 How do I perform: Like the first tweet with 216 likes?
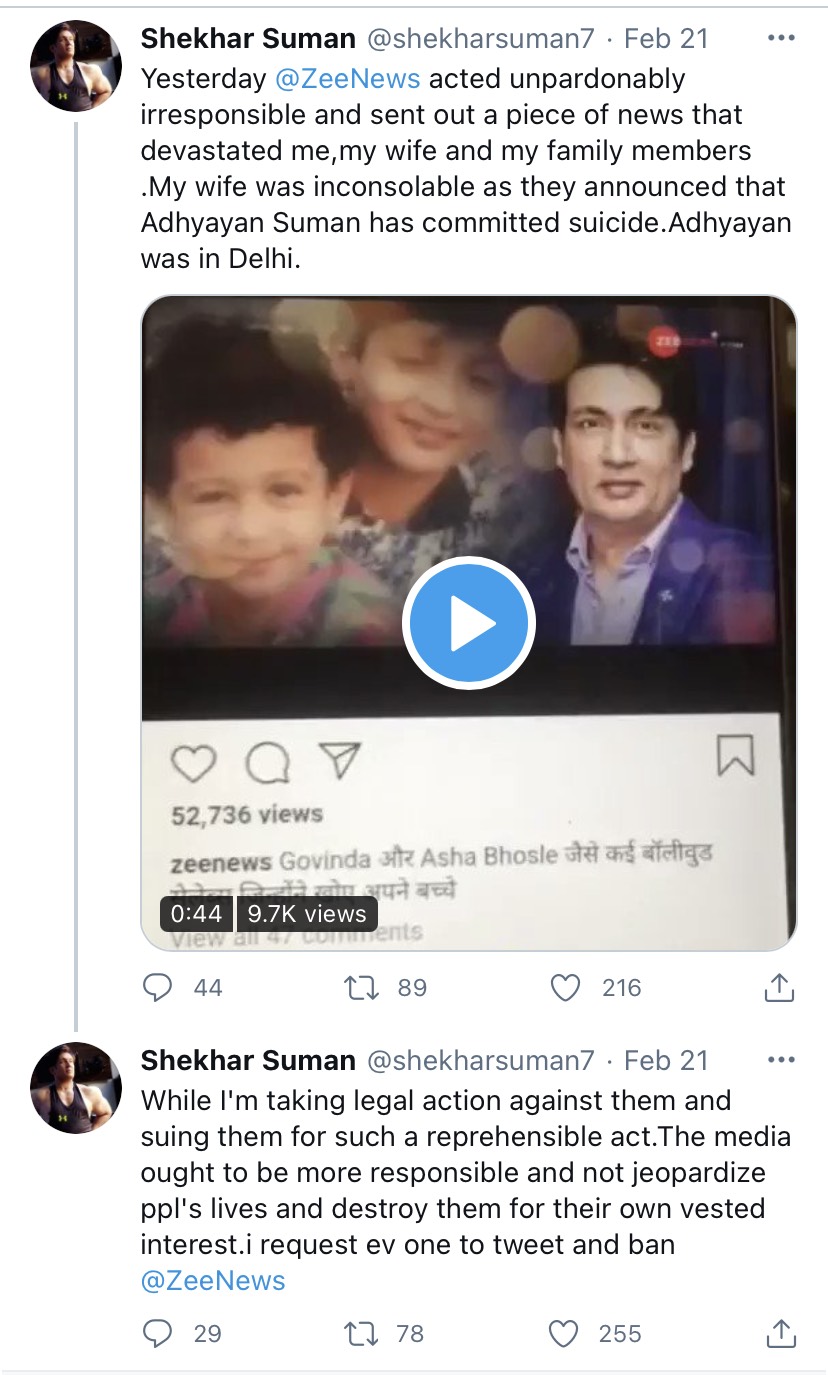(566, 988)
